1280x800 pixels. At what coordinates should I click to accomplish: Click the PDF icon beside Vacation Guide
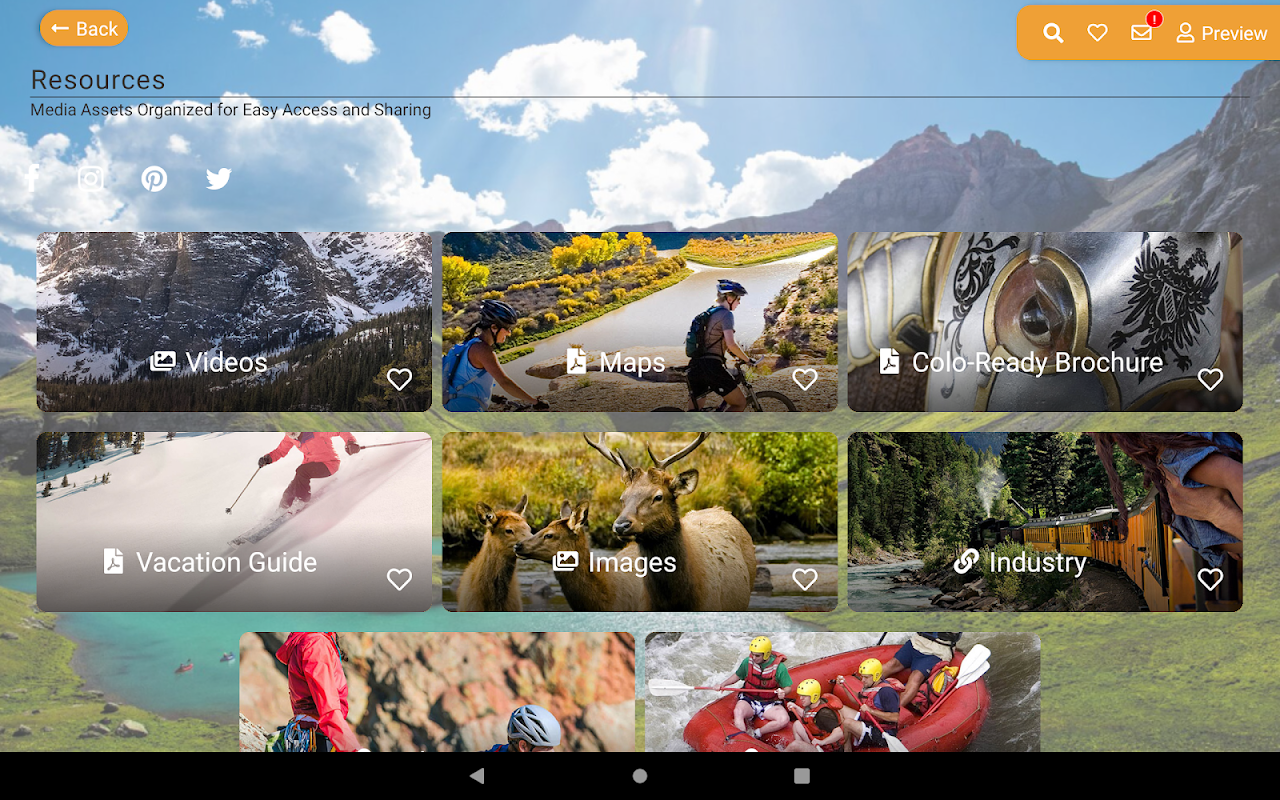(x=113, y=561)
